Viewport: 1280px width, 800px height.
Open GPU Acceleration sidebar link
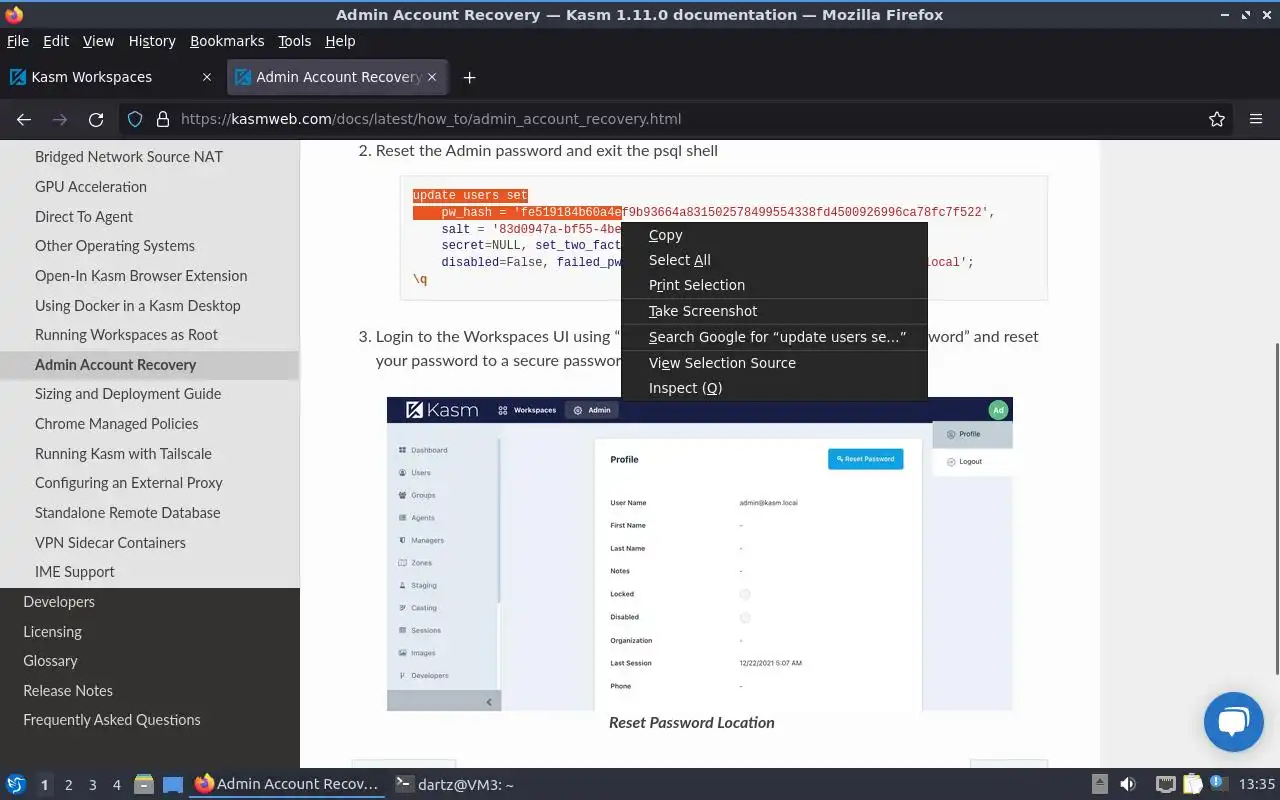91,187
